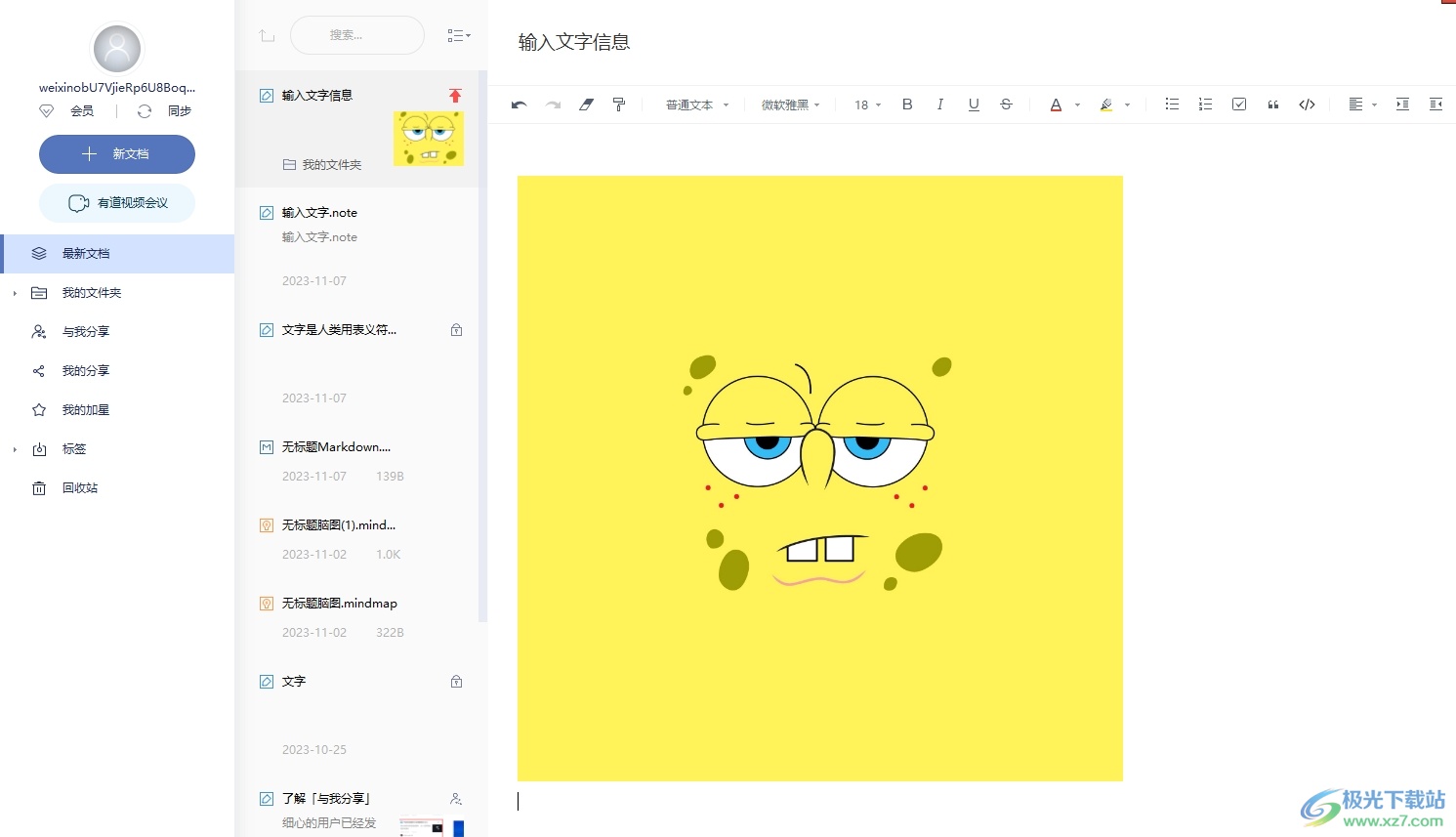Click the note title 输入文字信息
The image size is (1456, 837).
[x=574, y=42]
